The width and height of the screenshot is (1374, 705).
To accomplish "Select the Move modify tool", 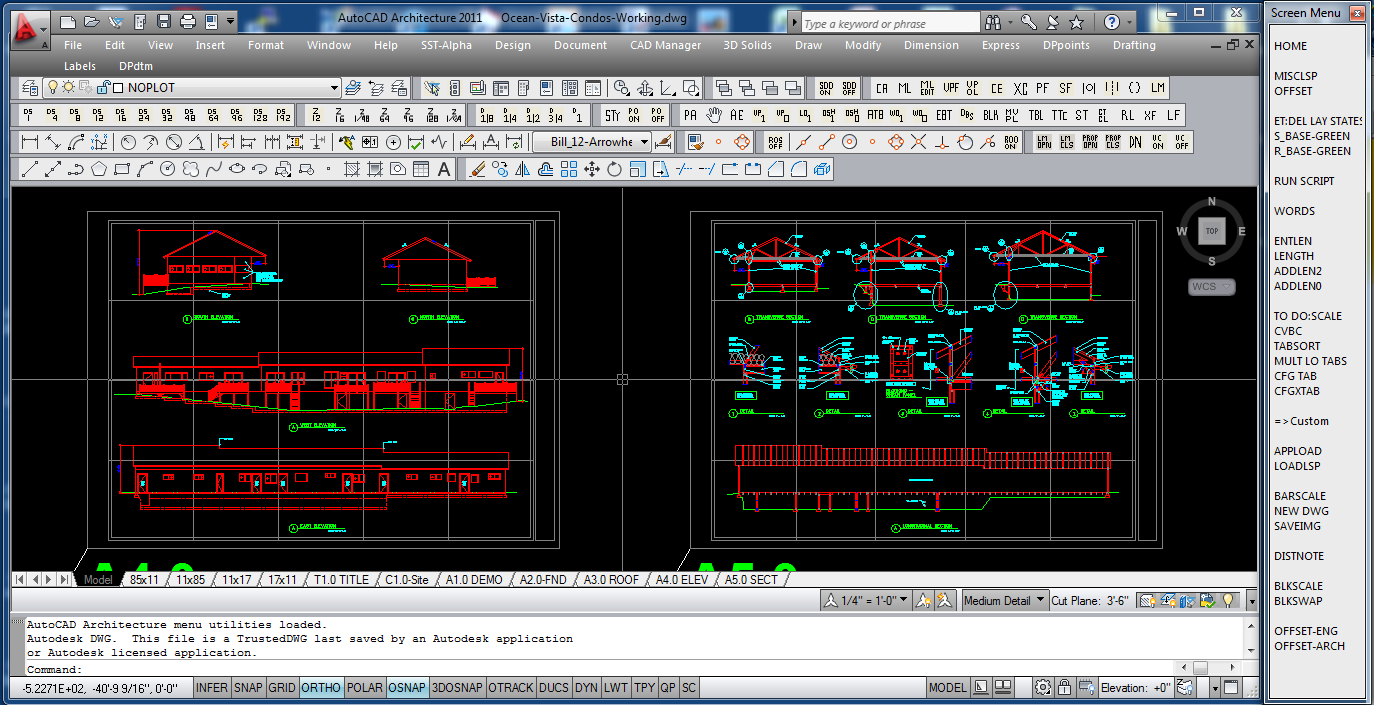I will click(591, 169).
